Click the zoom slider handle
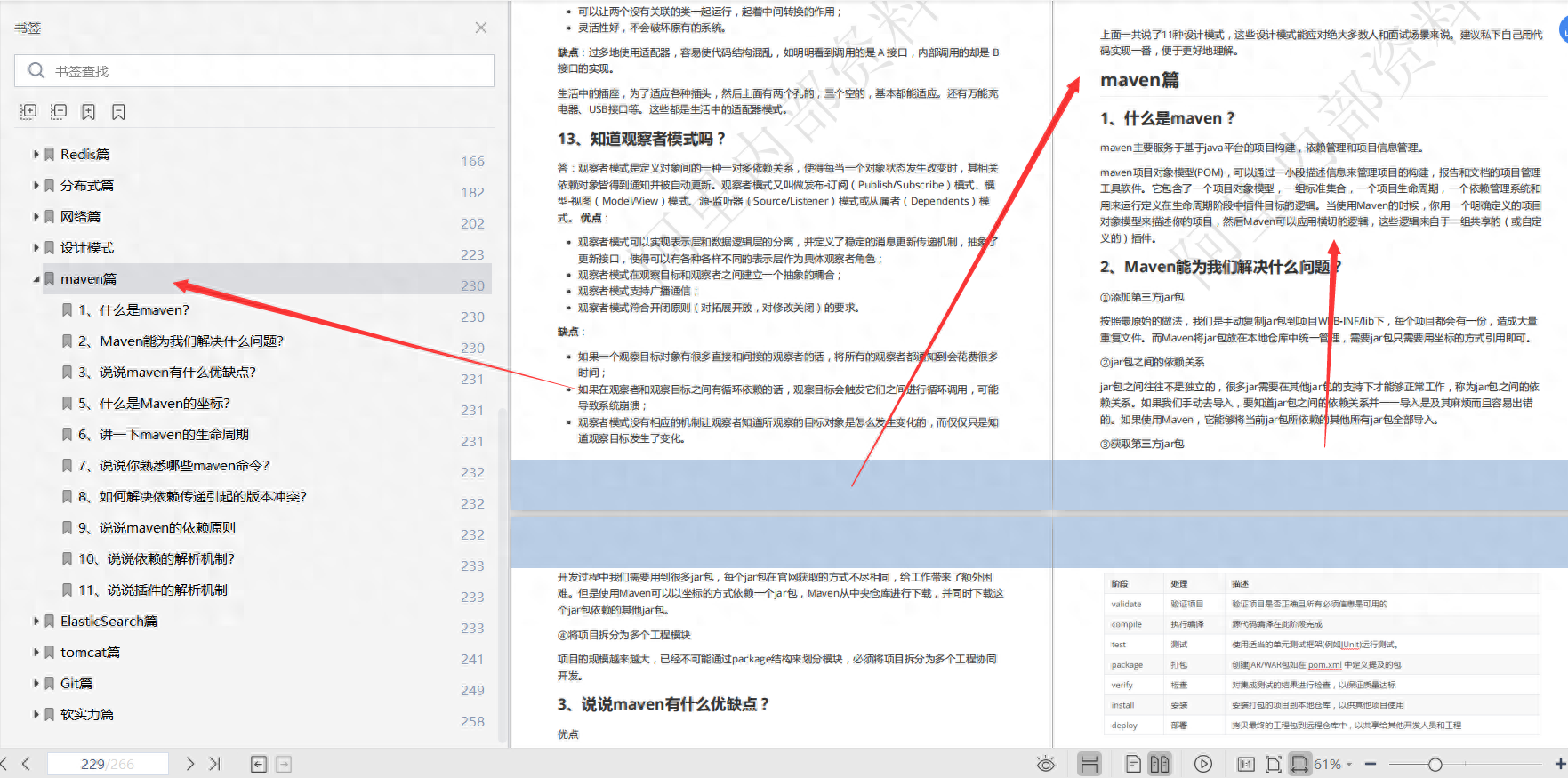The width and height of the screenshot is (1568, 778). pyautogui.click(x=1435, y=765)
